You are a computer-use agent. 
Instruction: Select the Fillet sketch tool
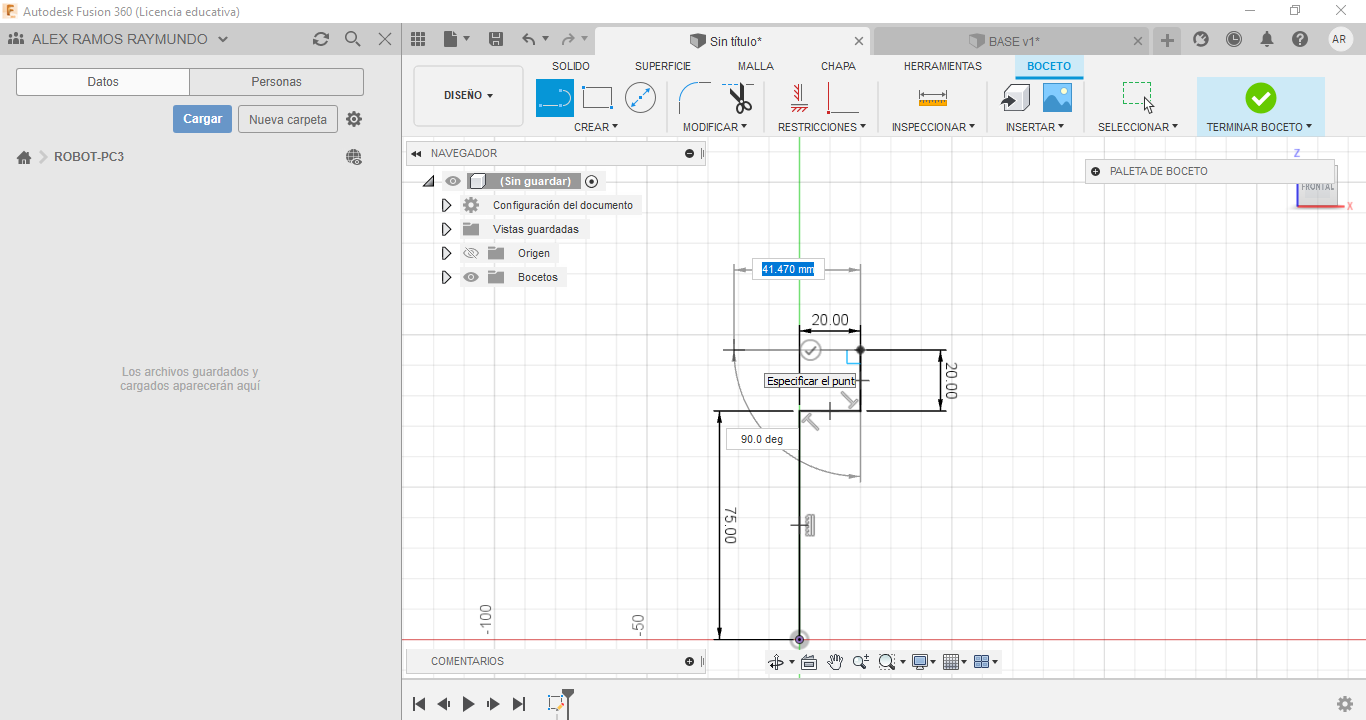coord(694,99)
